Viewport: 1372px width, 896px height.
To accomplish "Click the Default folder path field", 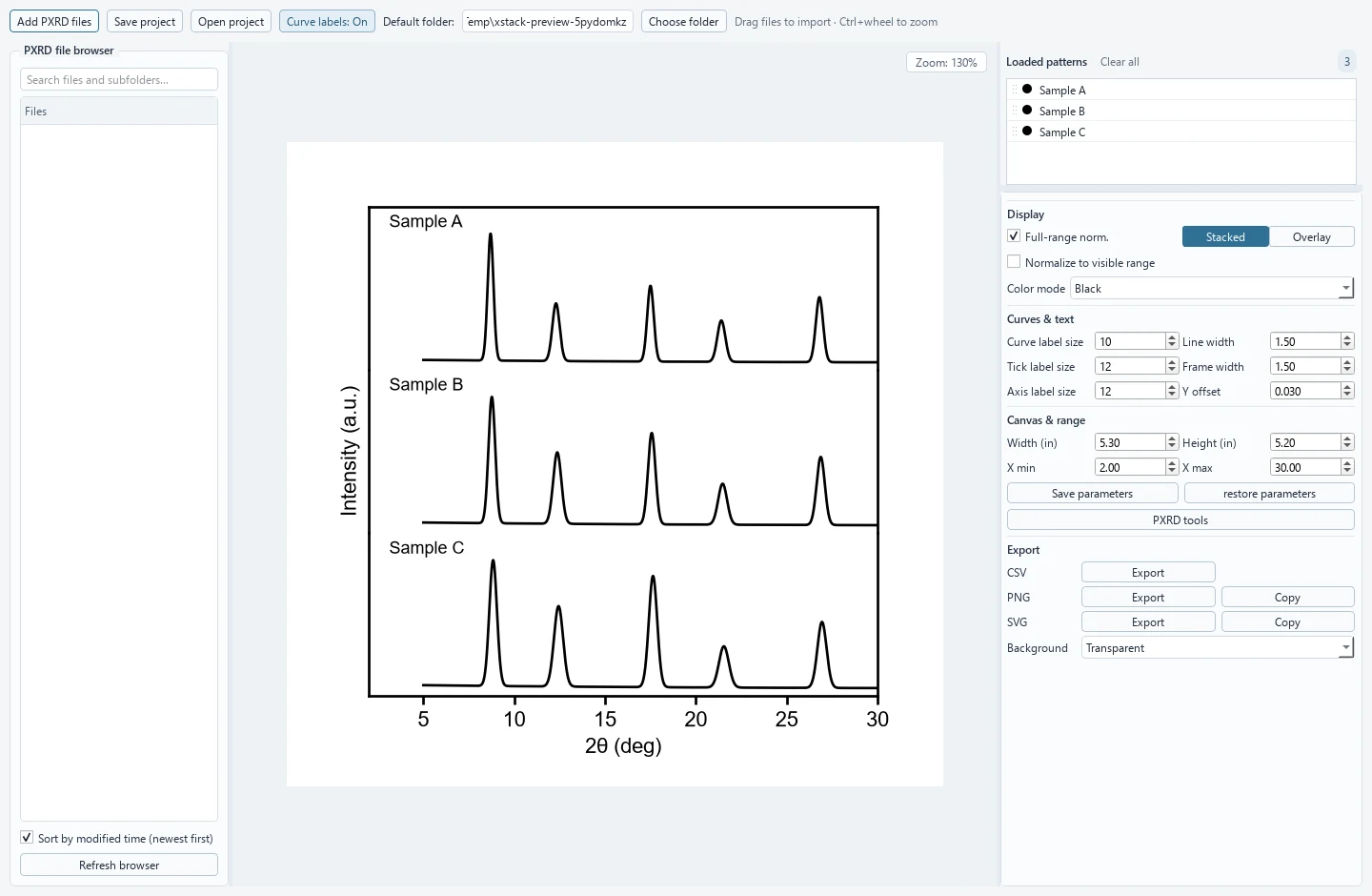I will (548, 21).
